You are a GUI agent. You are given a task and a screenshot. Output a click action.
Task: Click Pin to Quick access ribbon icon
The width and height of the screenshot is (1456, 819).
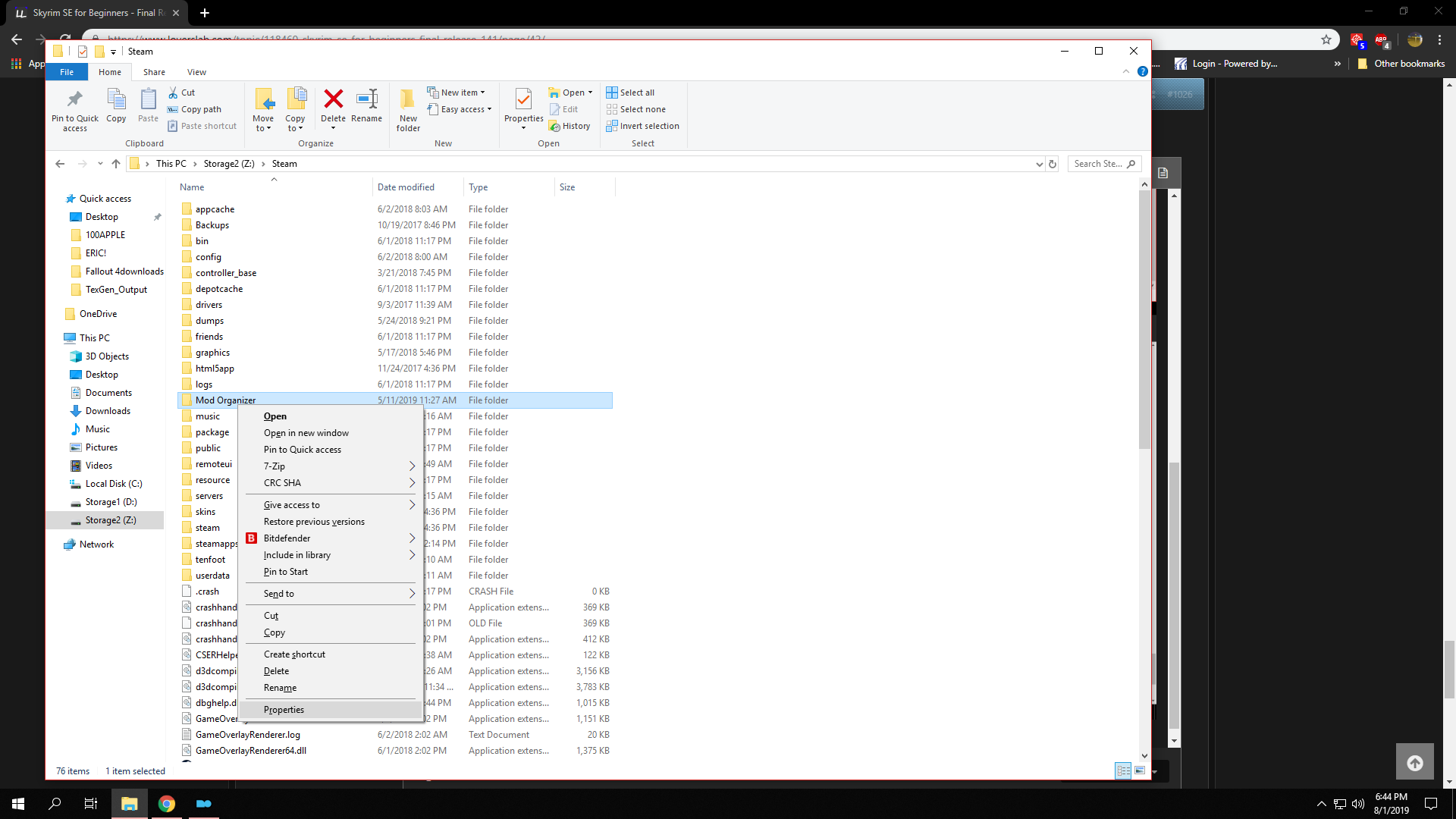pos(75,110)
